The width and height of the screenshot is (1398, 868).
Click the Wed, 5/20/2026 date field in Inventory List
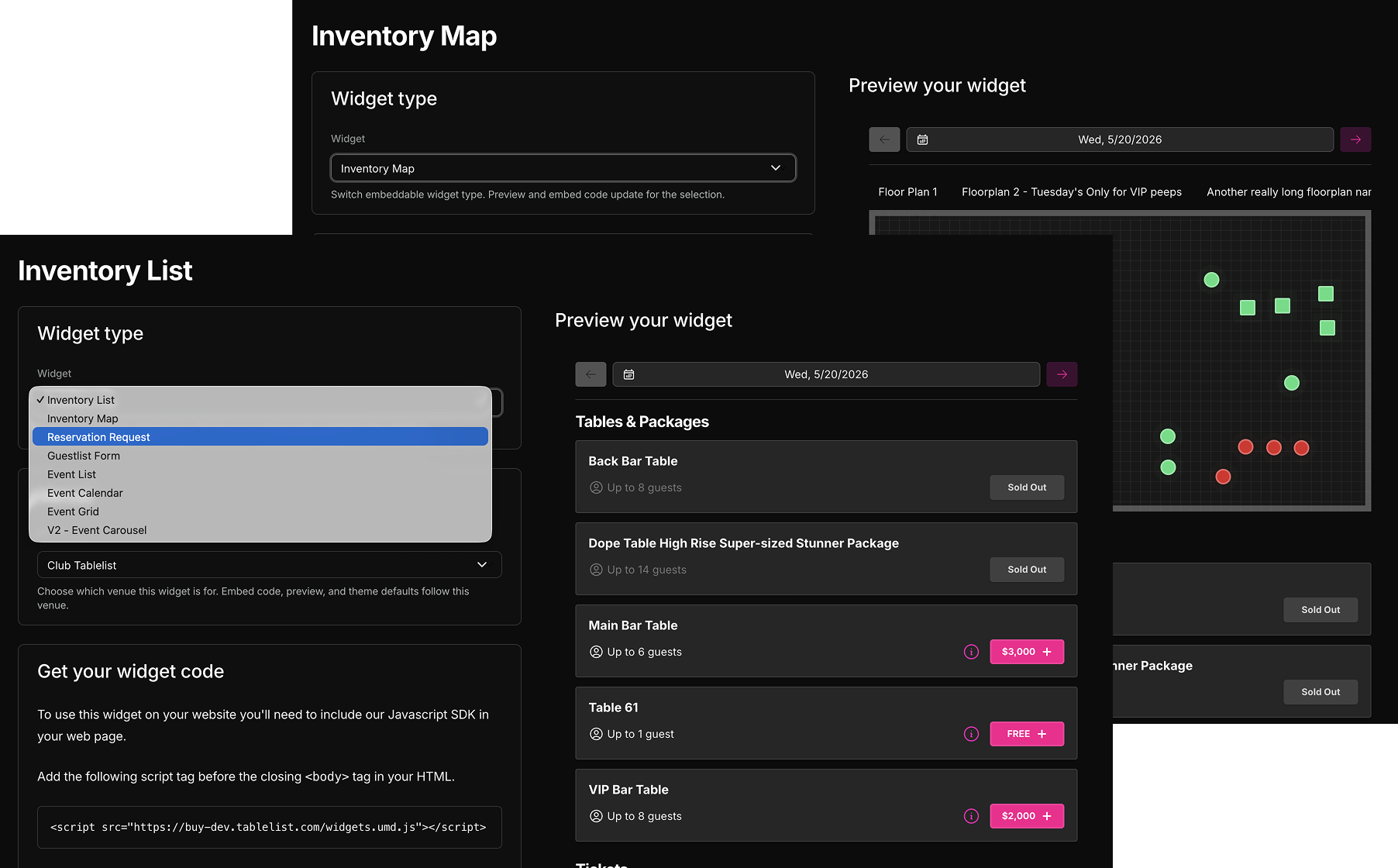tap(826, 374)
